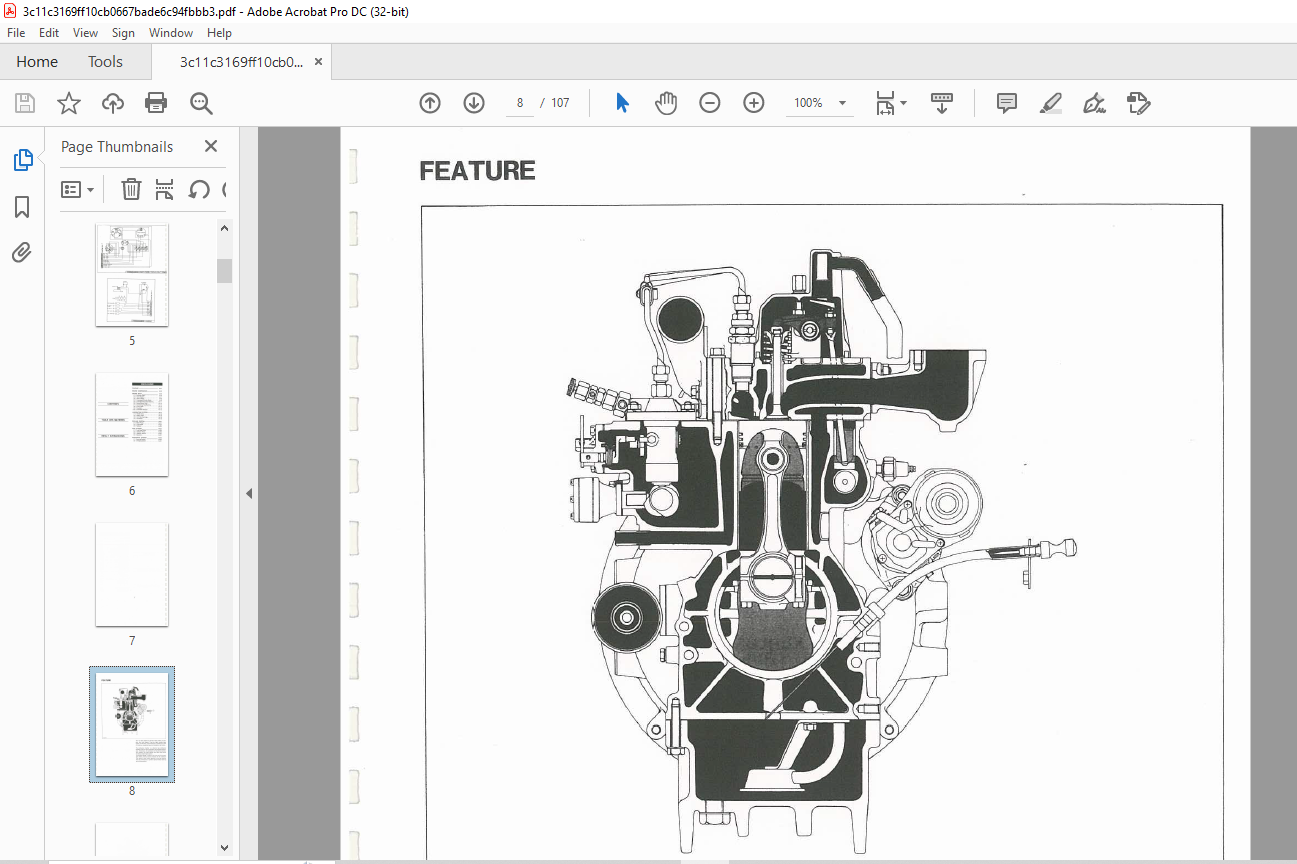Click the stamp/edit tool icon
1297x864 pixels.
tap(1138, 103)
